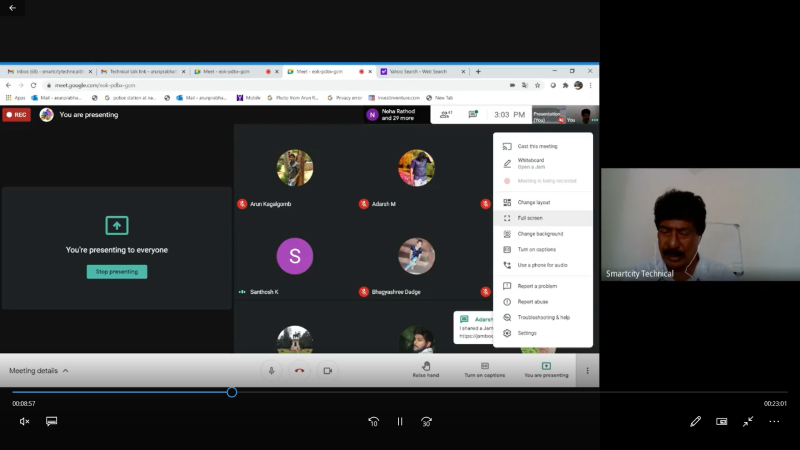Skip forward 30 seconds

click(427, 421)
